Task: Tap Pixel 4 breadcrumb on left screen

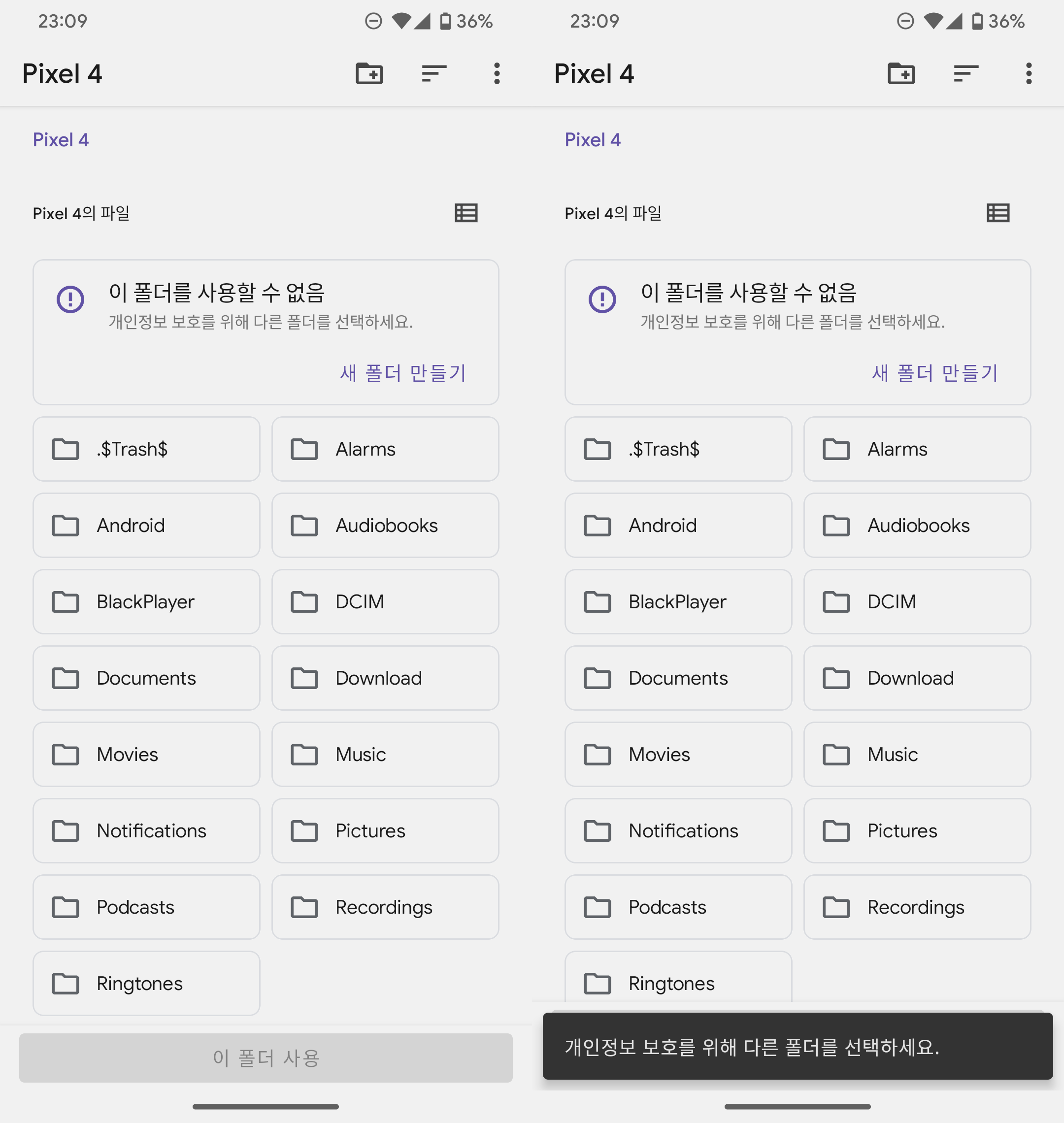Action: point(61,140)
